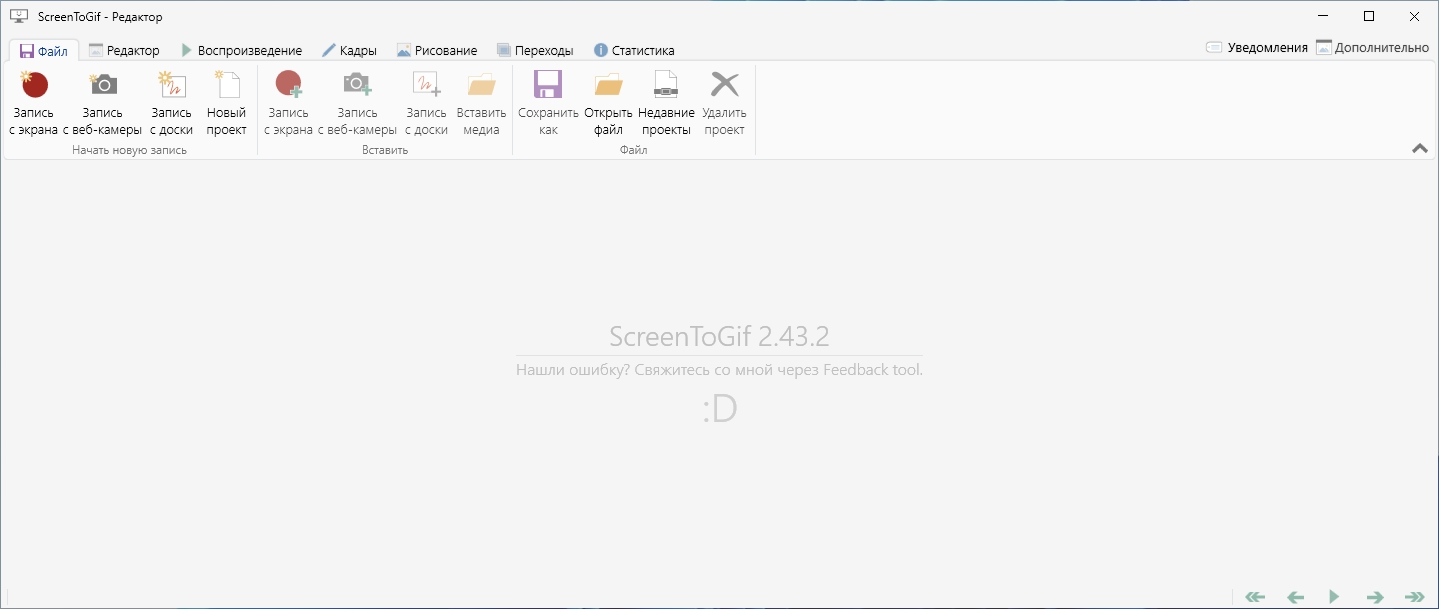Image resolution: width=1439 pixels, height=609 pixels.
Task: Go to previous frame arrow
Action: coord(1295,597)
